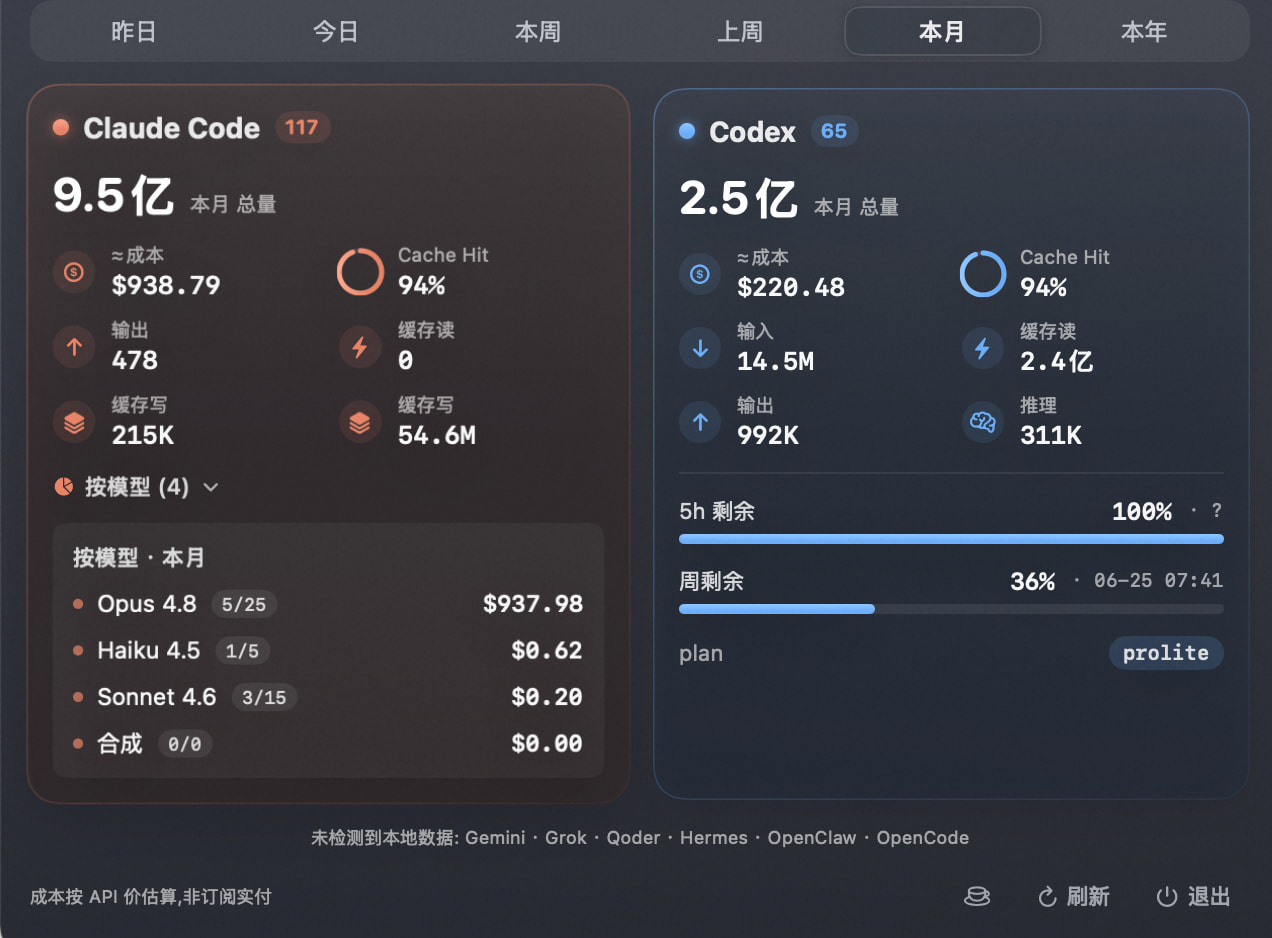Select the 本周 time range tab
The image size is (1272, 938).
click(537, 32)
